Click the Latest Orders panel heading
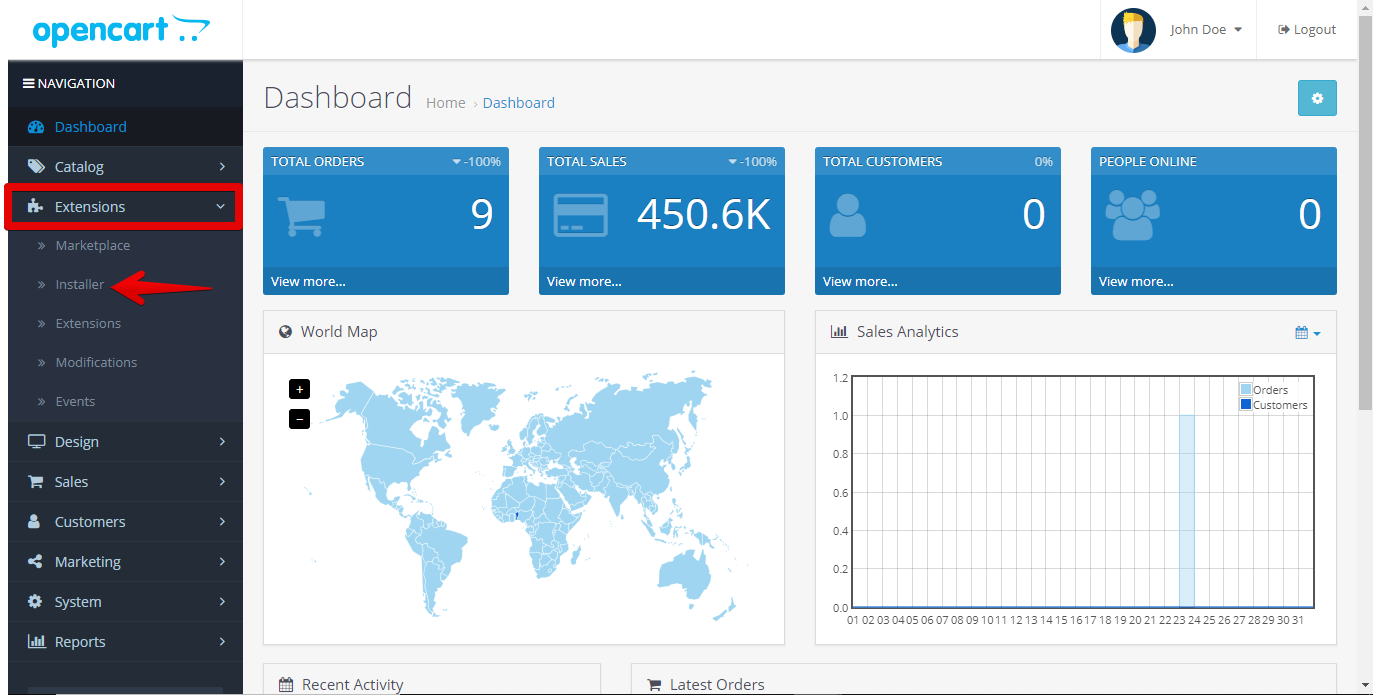Screen dimensions: 1373x695 coord(984,684)
